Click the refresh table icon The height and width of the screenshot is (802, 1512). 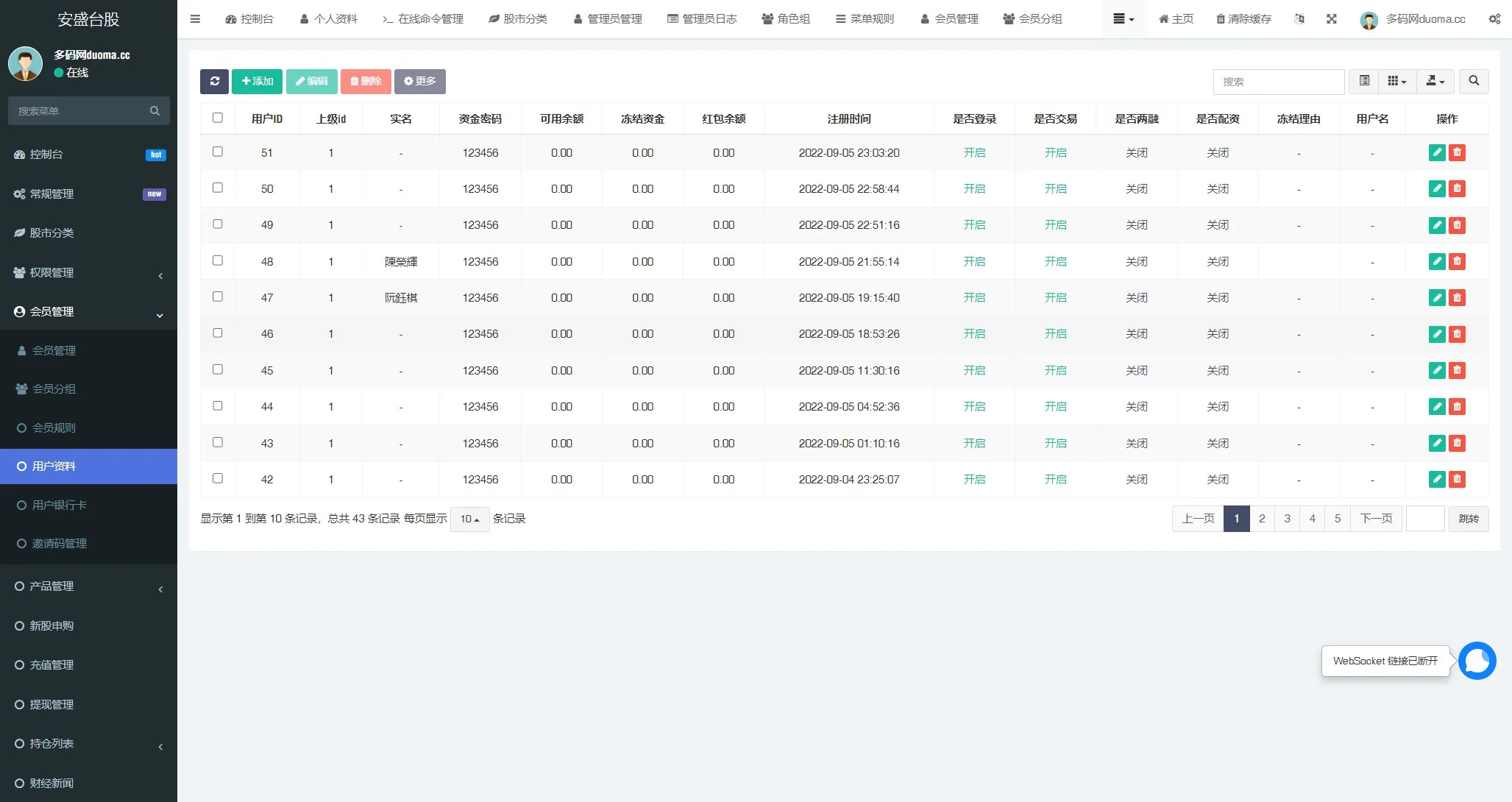tap(214, 82)
